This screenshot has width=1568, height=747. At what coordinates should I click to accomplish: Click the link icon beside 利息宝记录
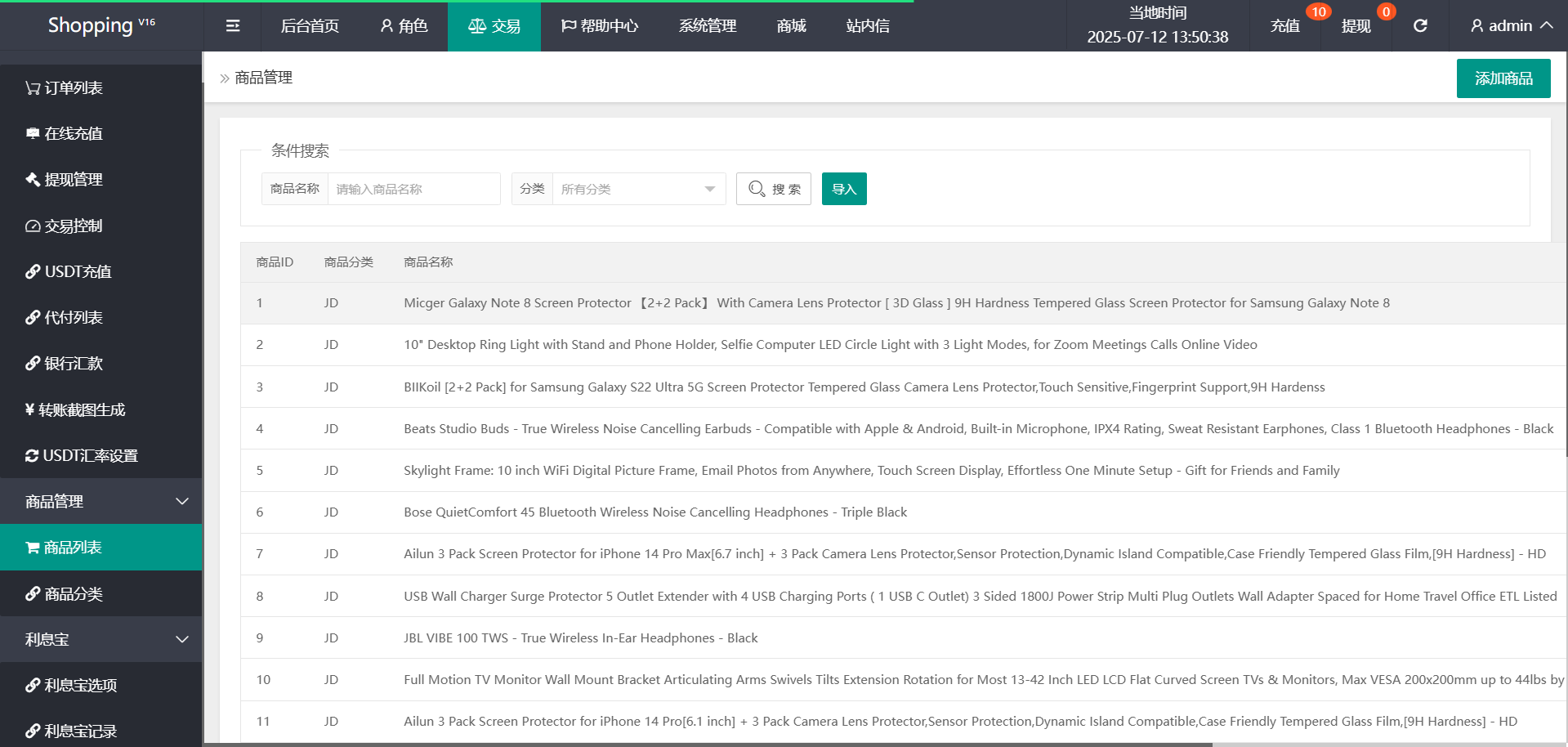33,731
